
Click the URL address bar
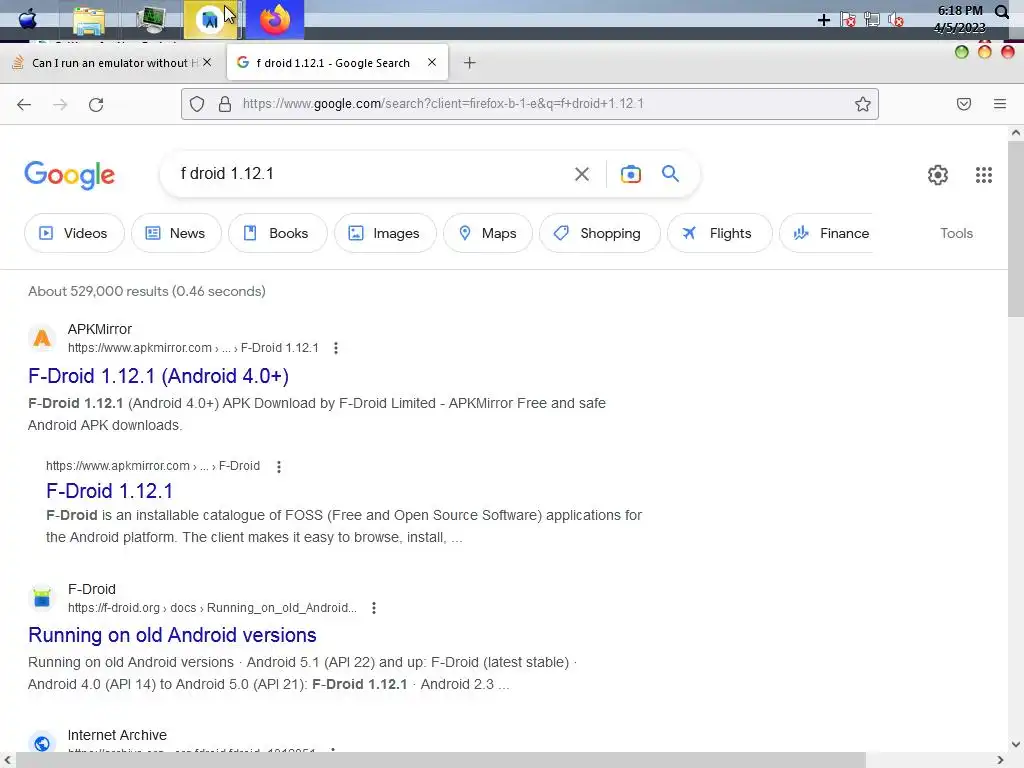click(529, 104)
